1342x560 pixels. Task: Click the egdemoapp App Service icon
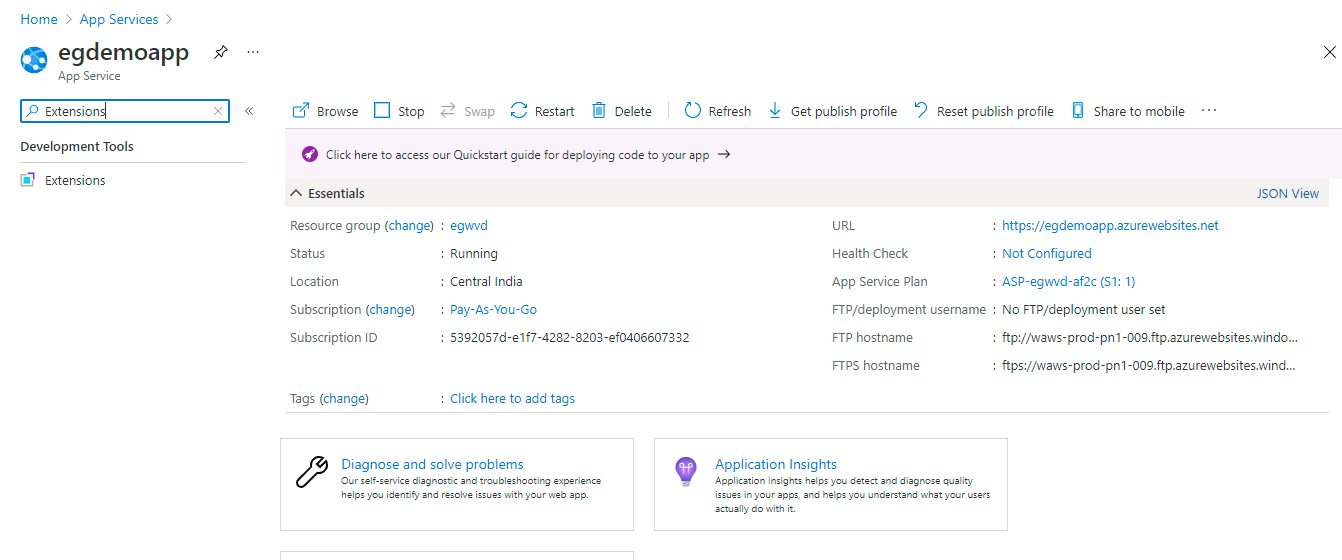[x=34, y=60]
